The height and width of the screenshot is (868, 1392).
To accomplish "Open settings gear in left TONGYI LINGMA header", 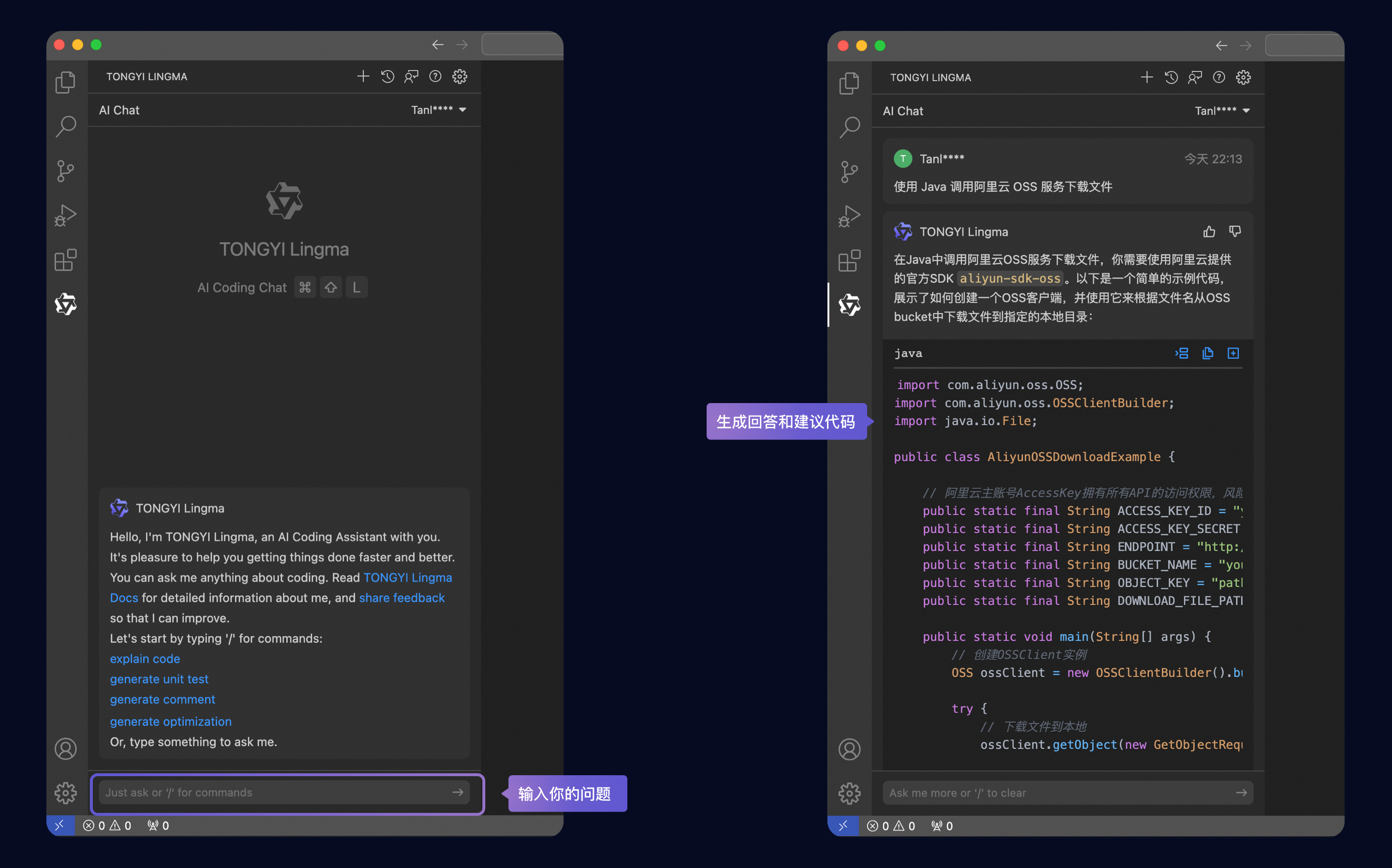I will 460,76.
